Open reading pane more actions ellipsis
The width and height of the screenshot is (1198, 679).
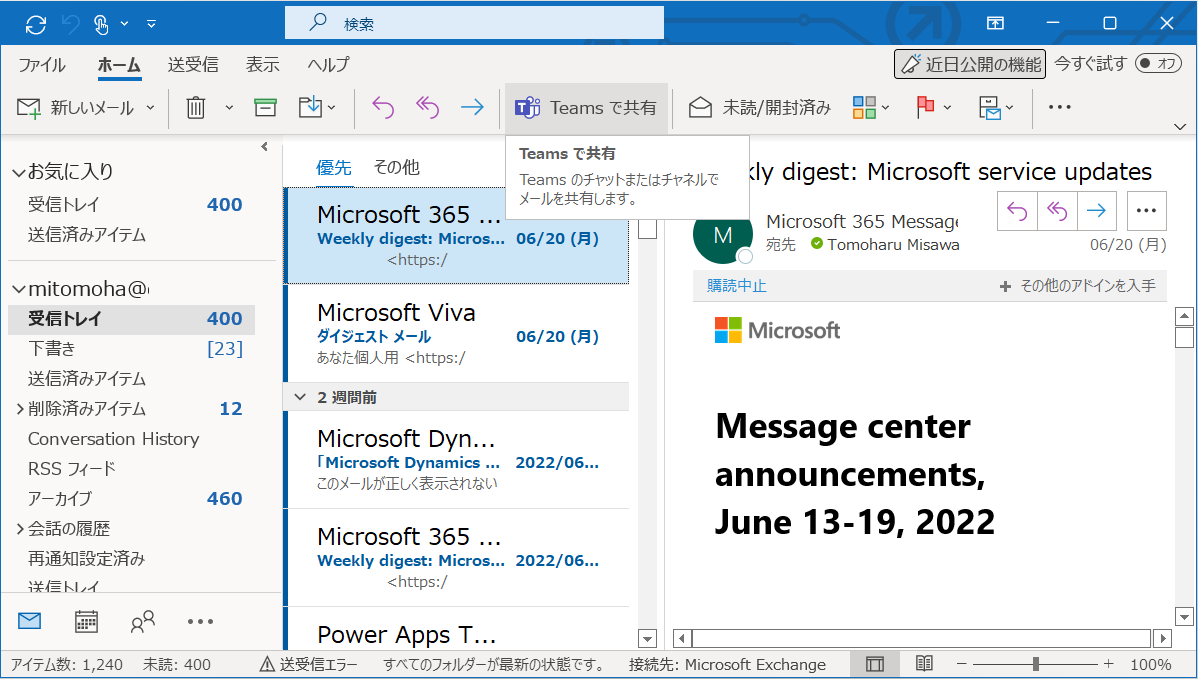(1146, 211)
